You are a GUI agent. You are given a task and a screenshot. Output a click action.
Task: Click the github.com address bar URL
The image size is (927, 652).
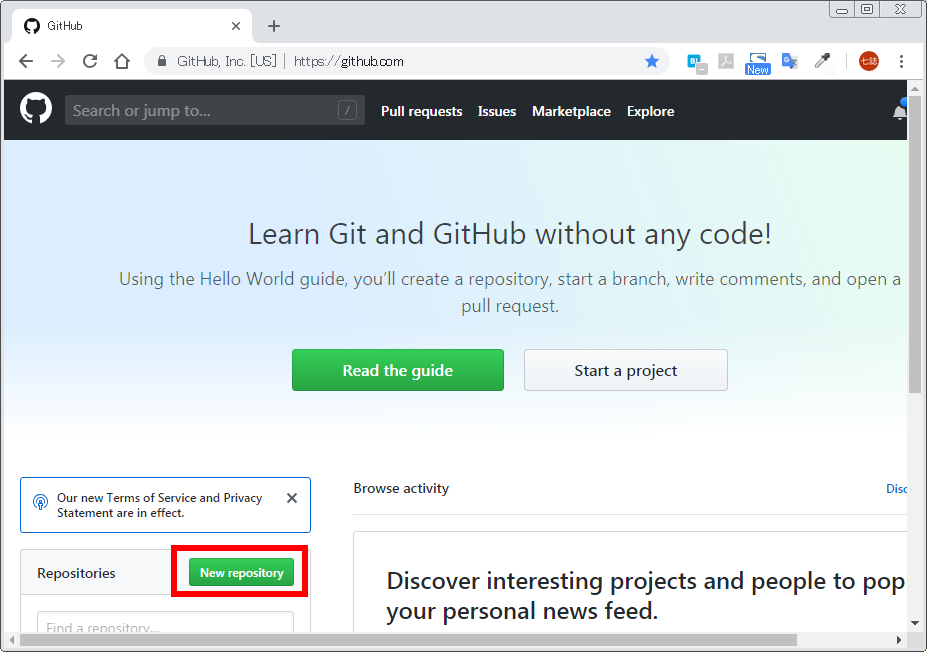tap(349, 61)
